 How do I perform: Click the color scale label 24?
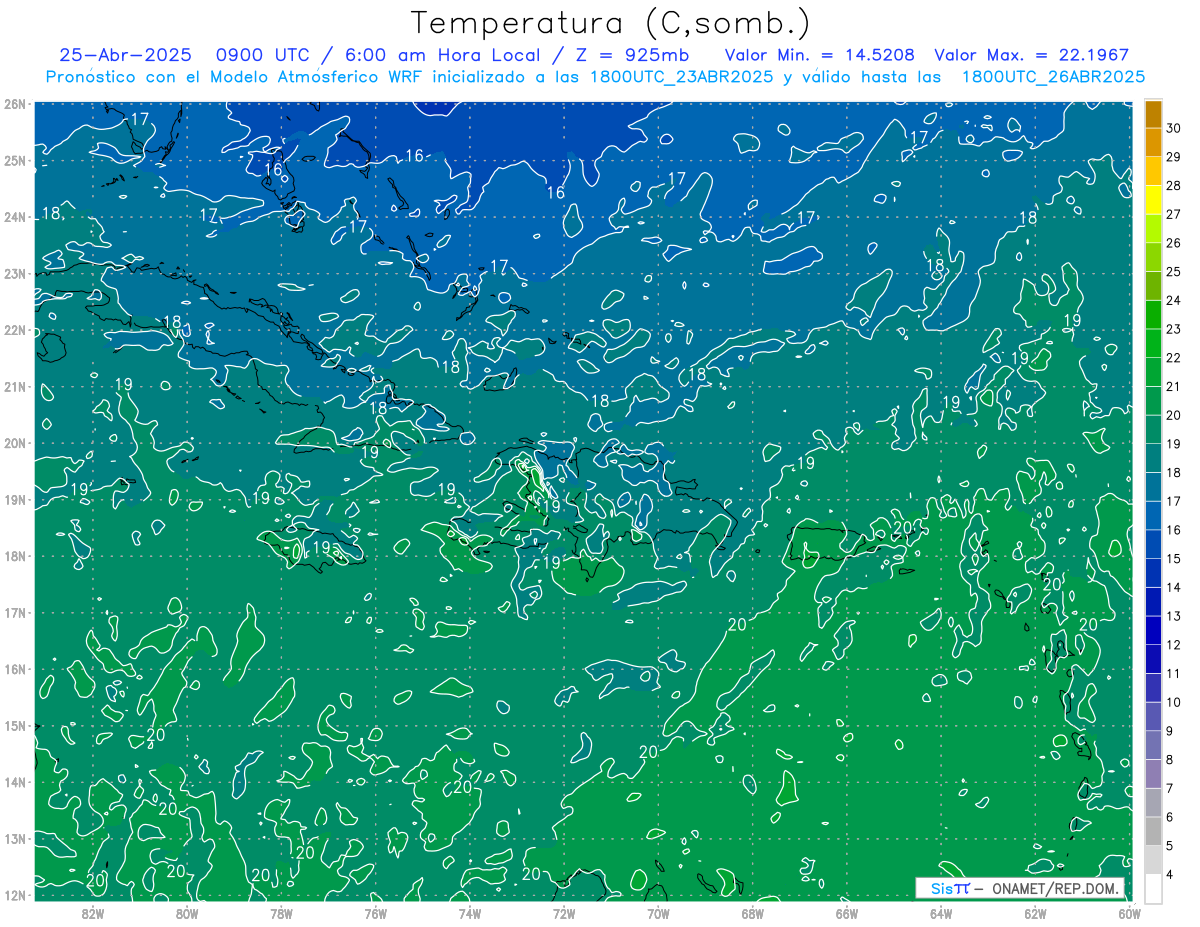(x=1173, y=300)
